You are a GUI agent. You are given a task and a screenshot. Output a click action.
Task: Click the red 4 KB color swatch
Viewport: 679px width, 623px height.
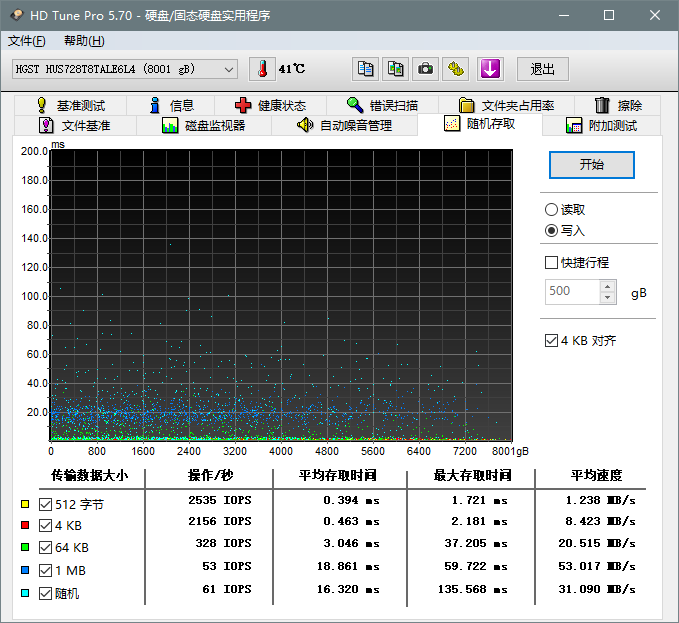(x=25, y=525)
